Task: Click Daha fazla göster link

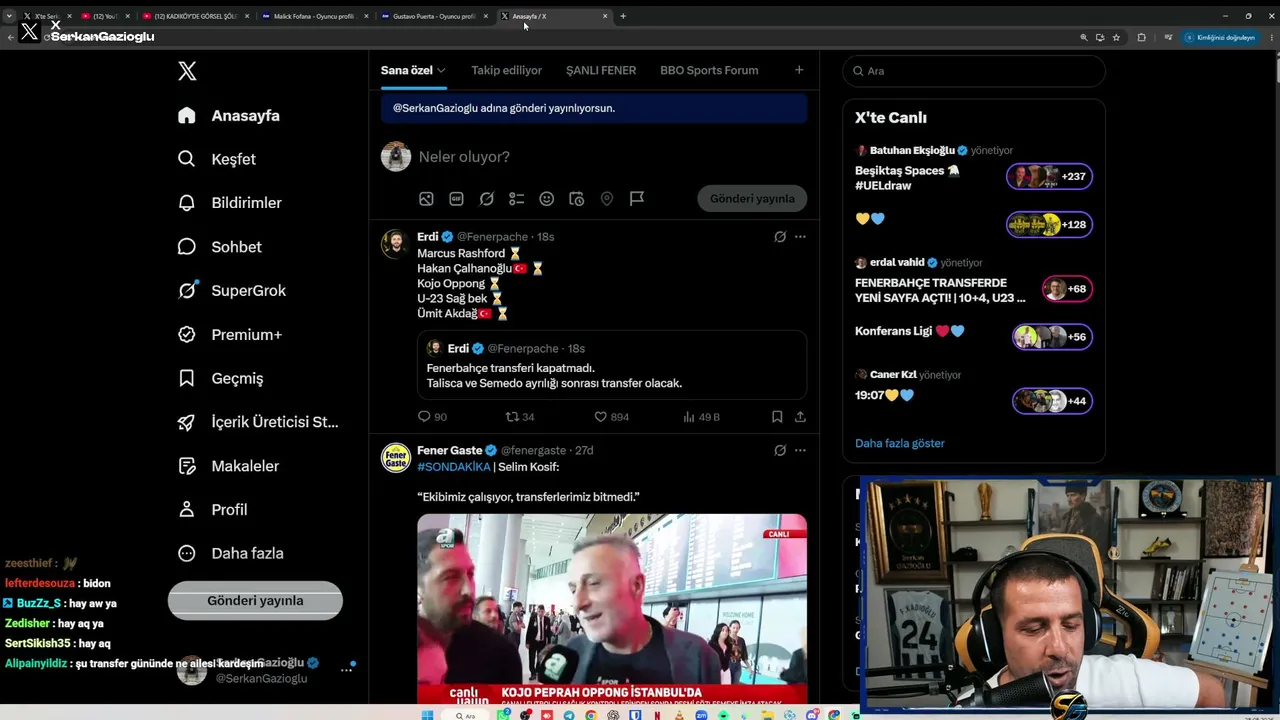Action: [900, 443]
